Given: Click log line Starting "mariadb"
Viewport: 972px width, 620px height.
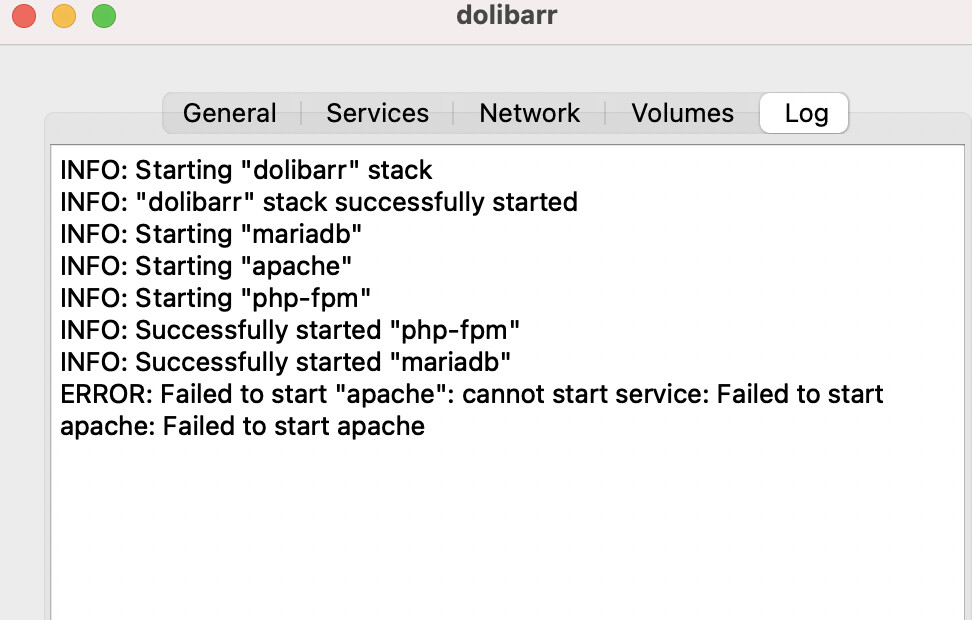Looking at the screenshot, I should point(211,234).
